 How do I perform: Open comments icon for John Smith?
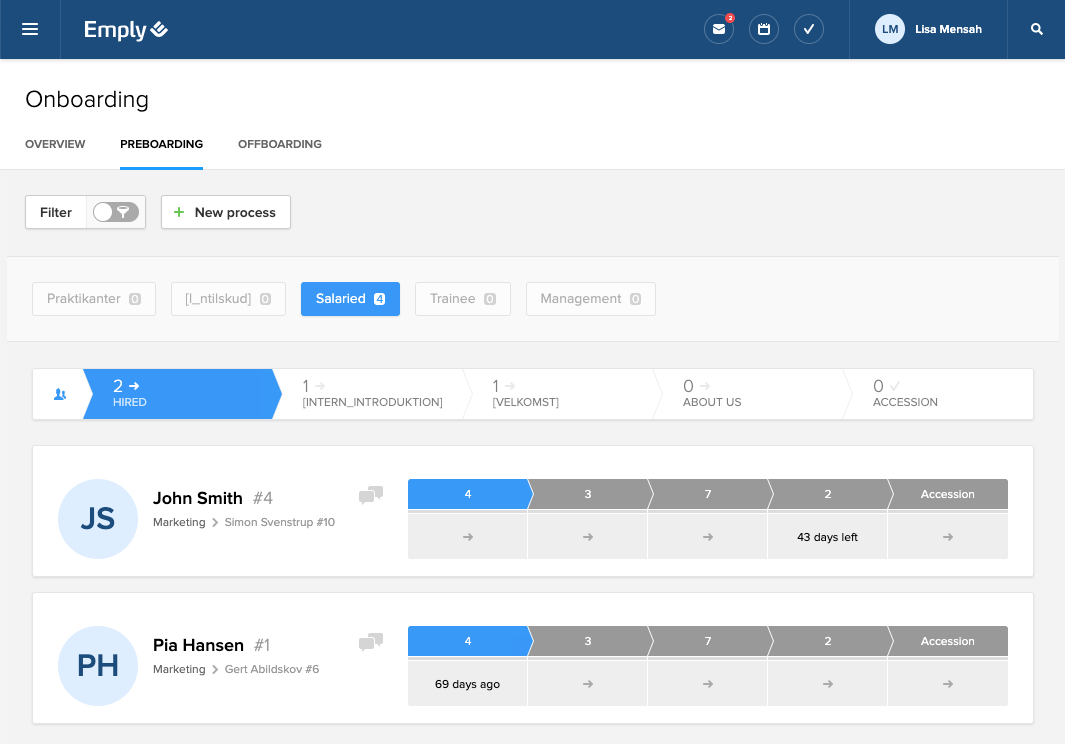point(371,495)
